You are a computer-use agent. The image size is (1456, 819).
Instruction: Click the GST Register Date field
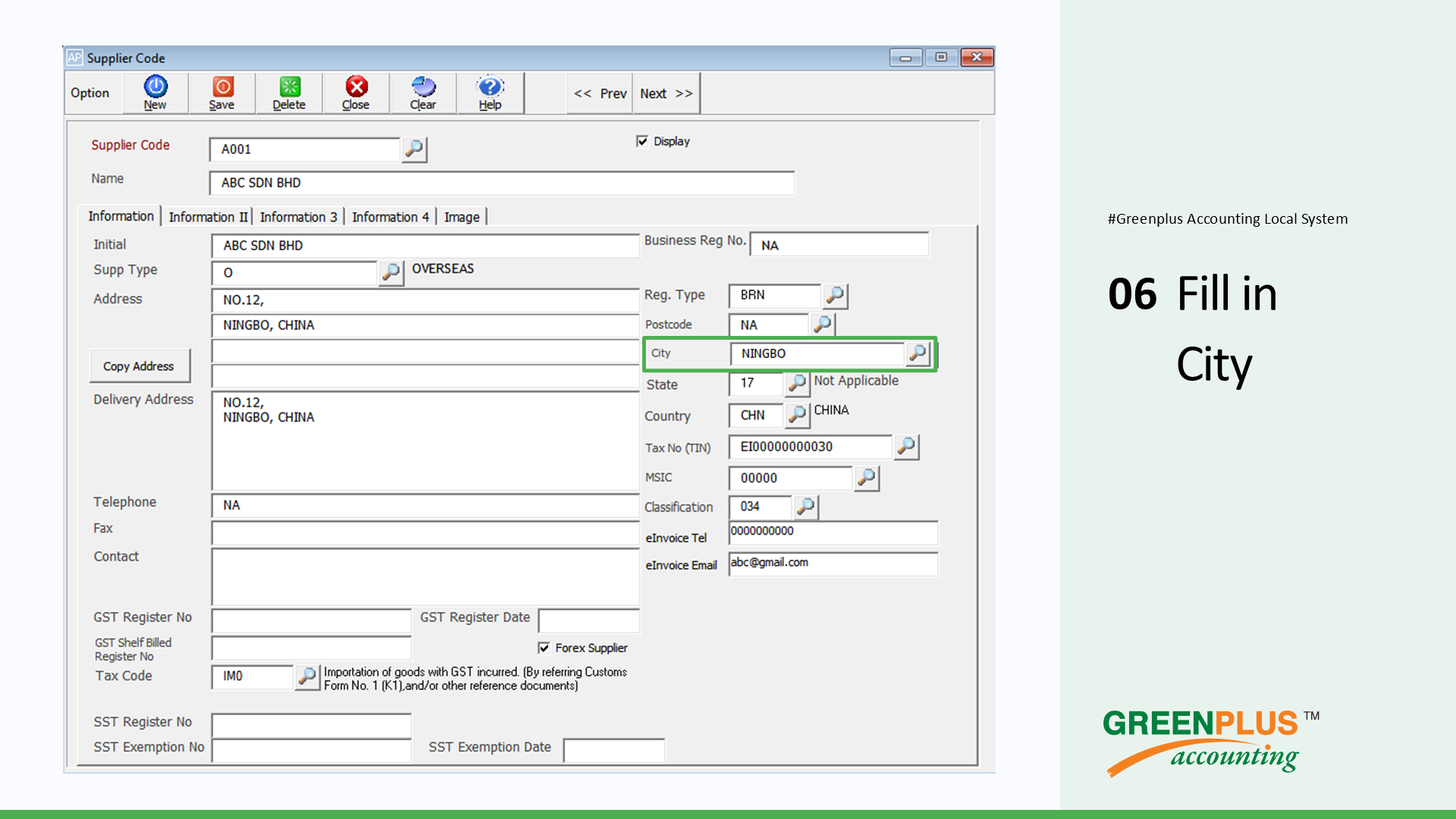589,621
